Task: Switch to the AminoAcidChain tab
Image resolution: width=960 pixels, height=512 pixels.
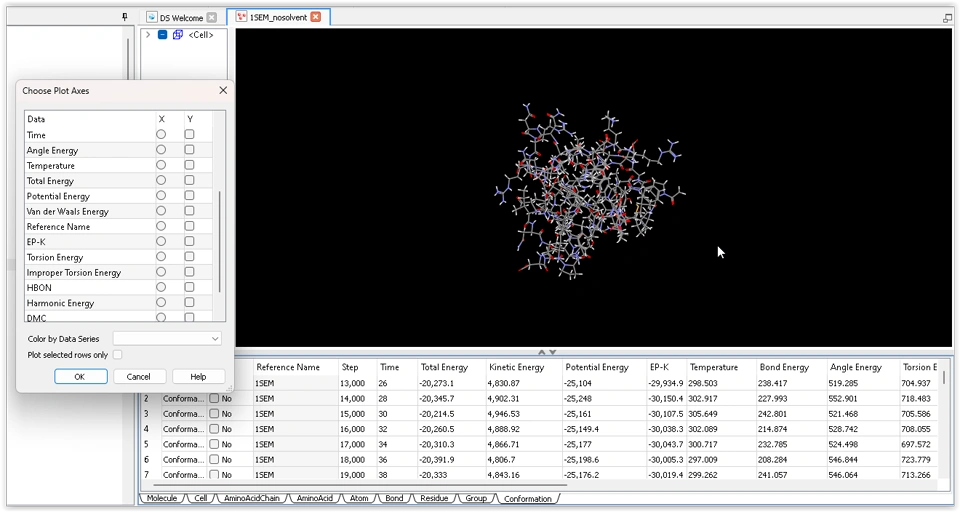Action: 252,498
